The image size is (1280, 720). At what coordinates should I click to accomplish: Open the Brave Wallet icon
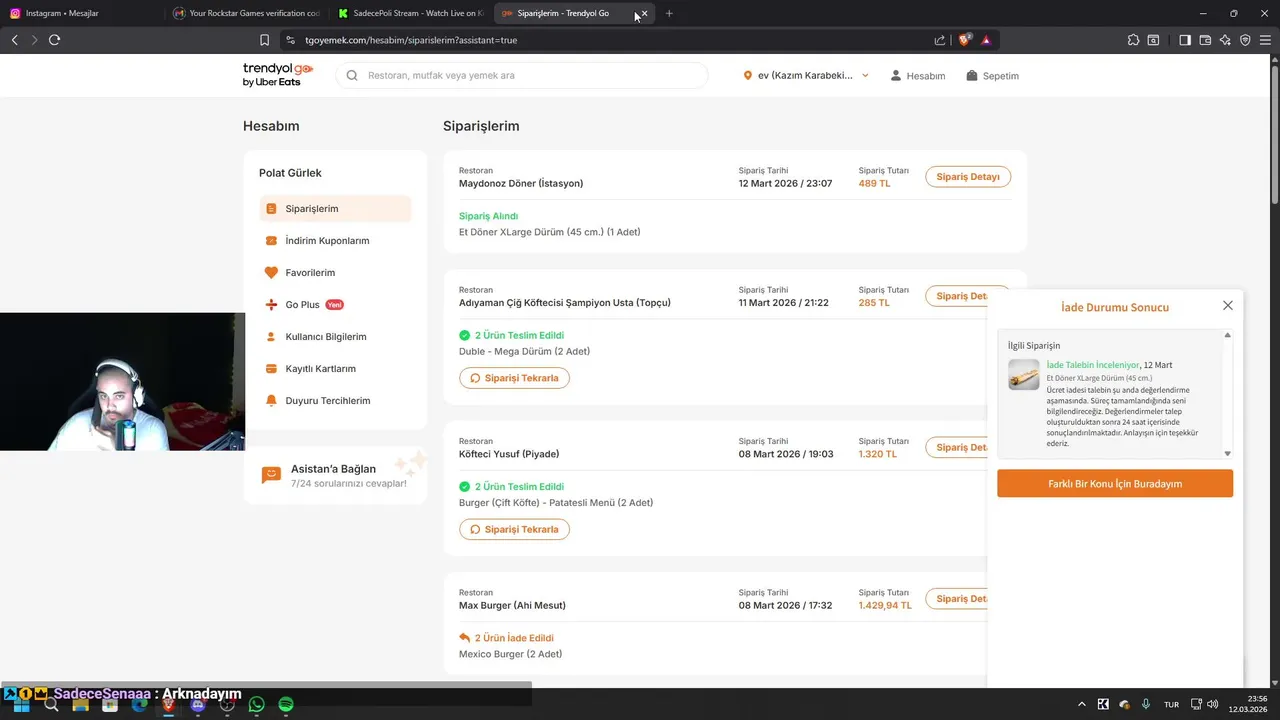coord(1205,40)
